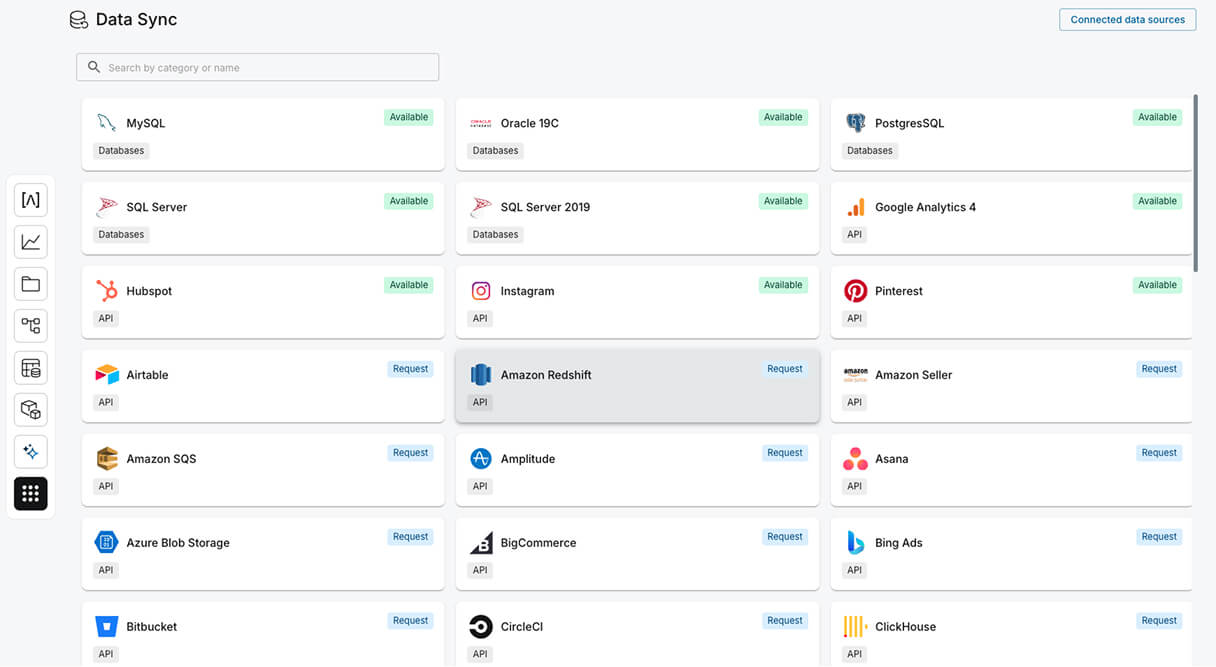
Task: Click the Airtable logo
Action: click(106, 375)
